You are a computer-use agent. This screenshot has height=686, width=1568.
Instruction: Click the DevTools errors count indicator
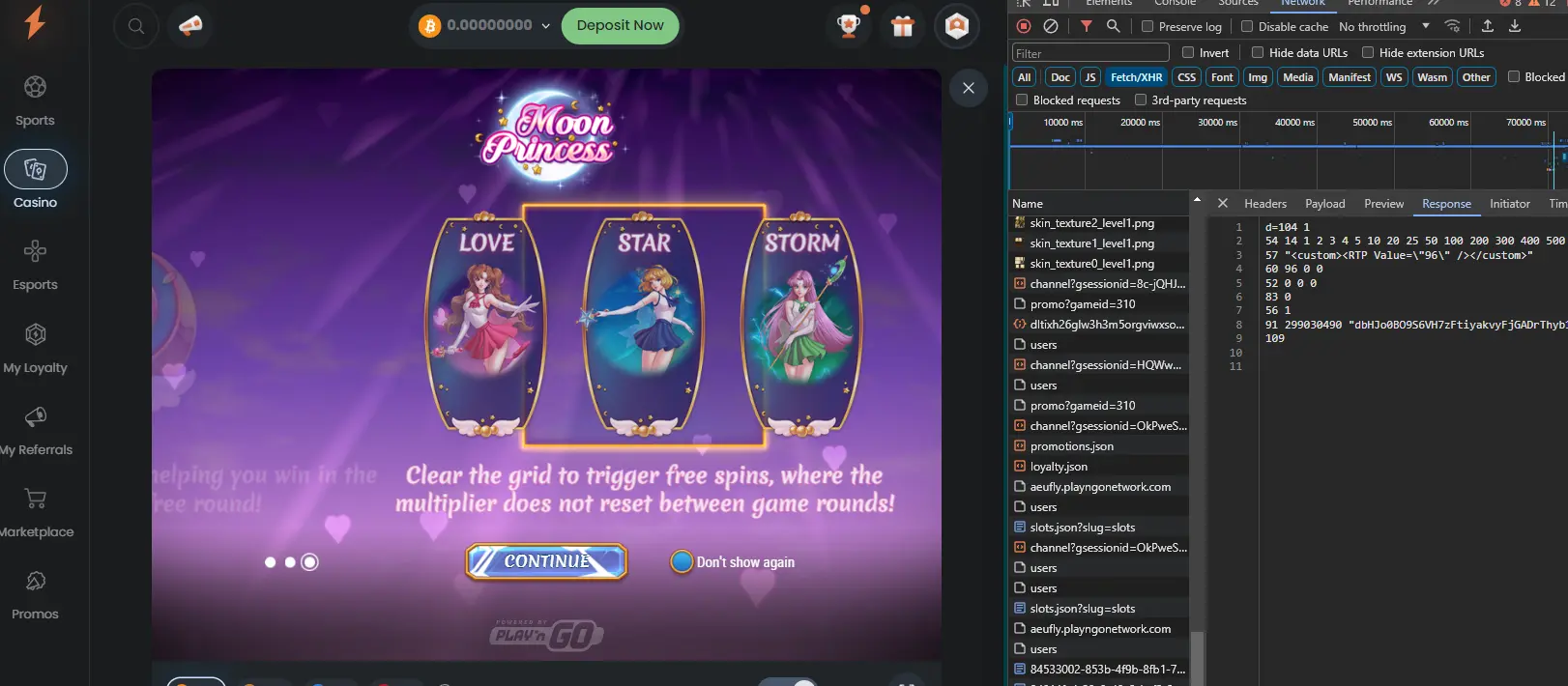click(1510, 3)
